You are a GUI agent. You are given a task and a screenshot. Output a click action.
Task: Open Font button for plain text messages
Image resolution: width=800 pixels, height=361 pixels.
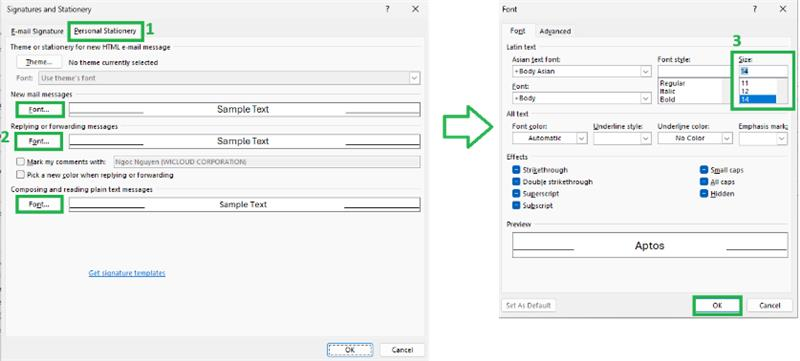pyautogui.click(x=39, y=204)
